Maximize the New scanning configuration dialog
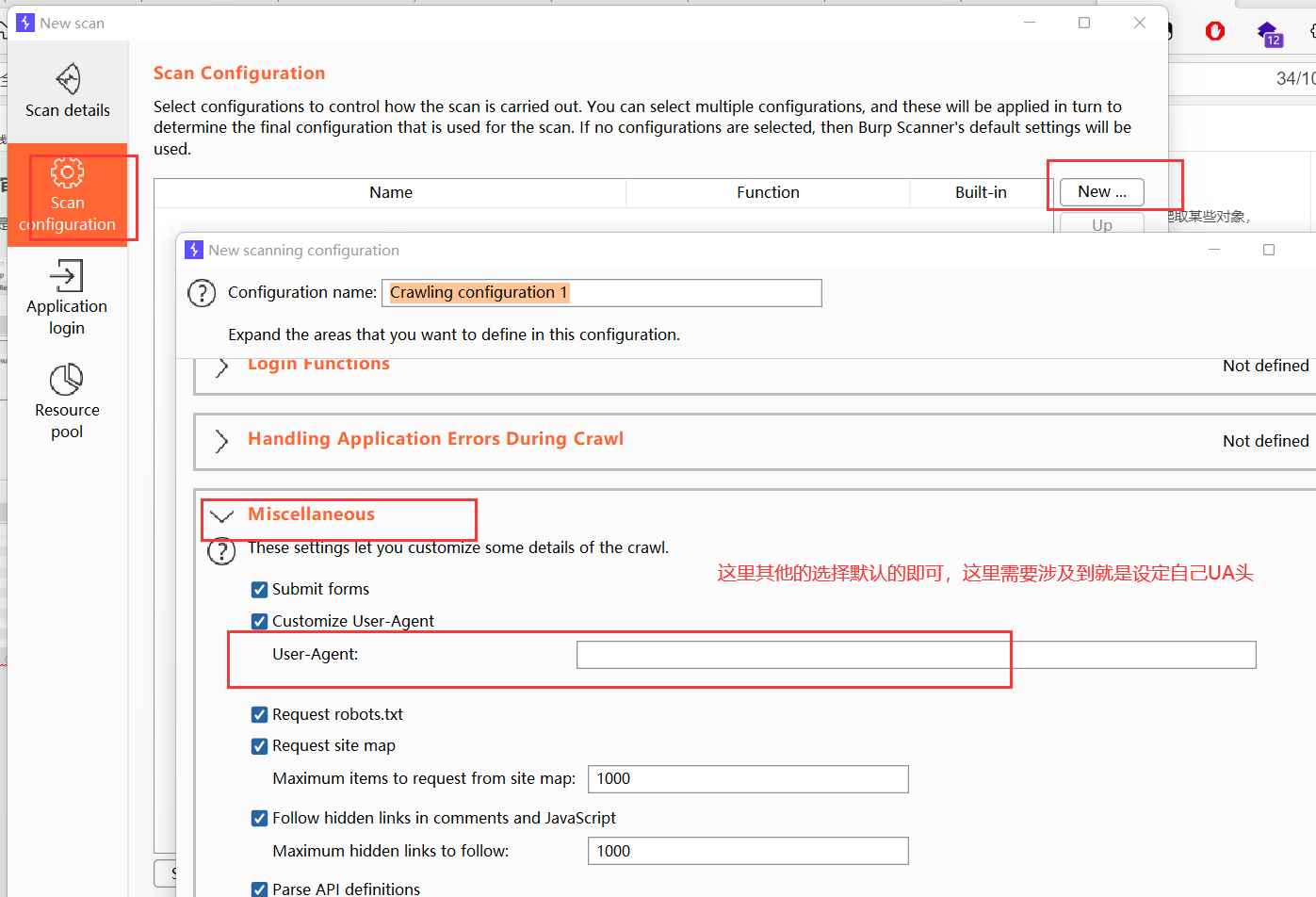Viewport: 1316px width, 897px height. coord(1269,250)
